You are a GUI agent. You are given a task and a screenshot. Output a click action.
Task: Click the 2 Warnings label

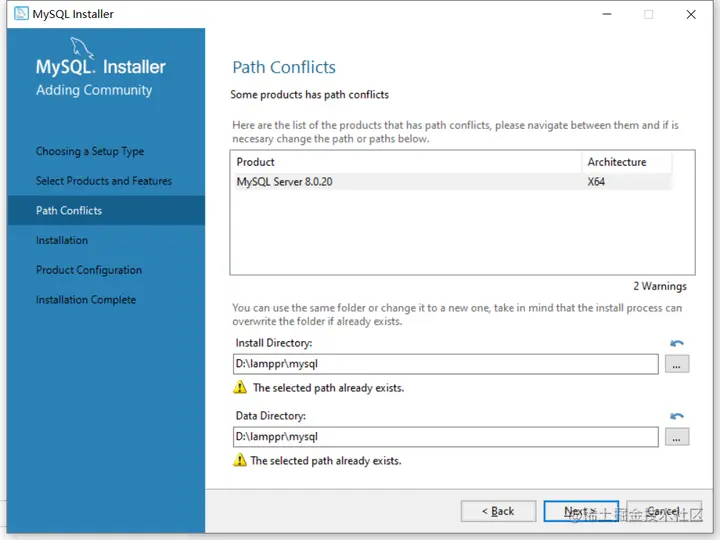coord(660,286)
